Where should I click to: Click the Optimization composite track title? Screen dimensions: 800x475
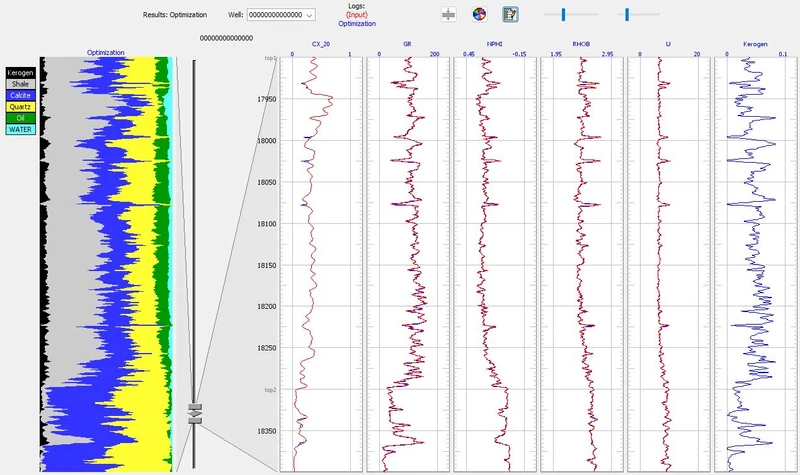pos(106,53)
